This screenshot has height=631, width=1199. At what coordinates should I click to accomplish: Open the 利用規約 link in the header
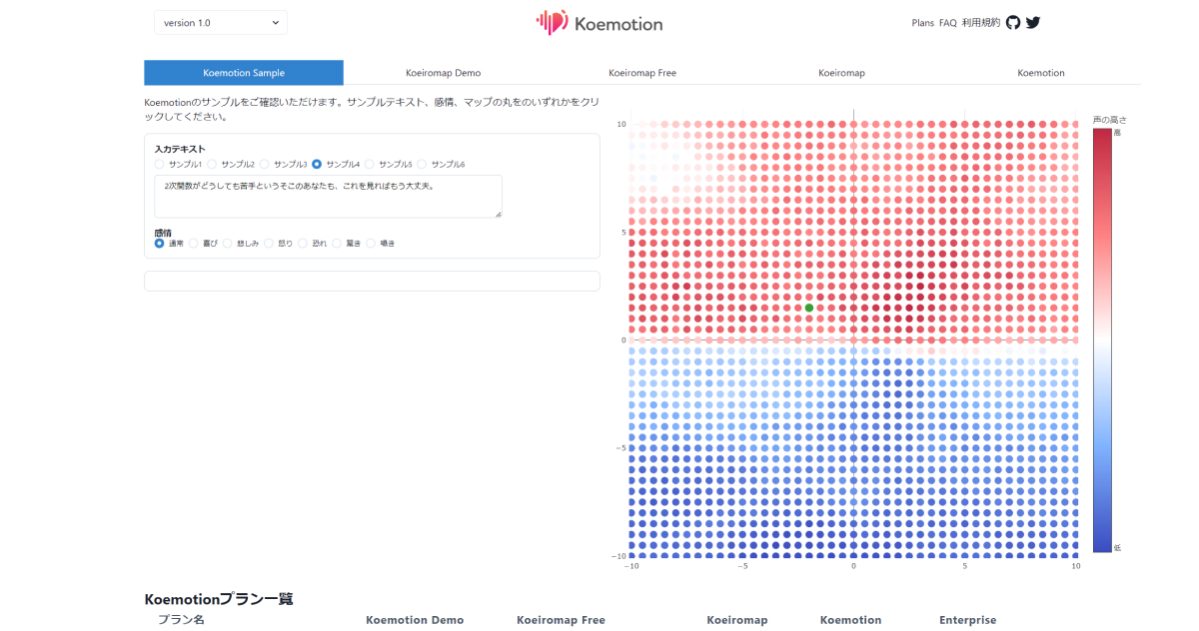tap(980, 23)
